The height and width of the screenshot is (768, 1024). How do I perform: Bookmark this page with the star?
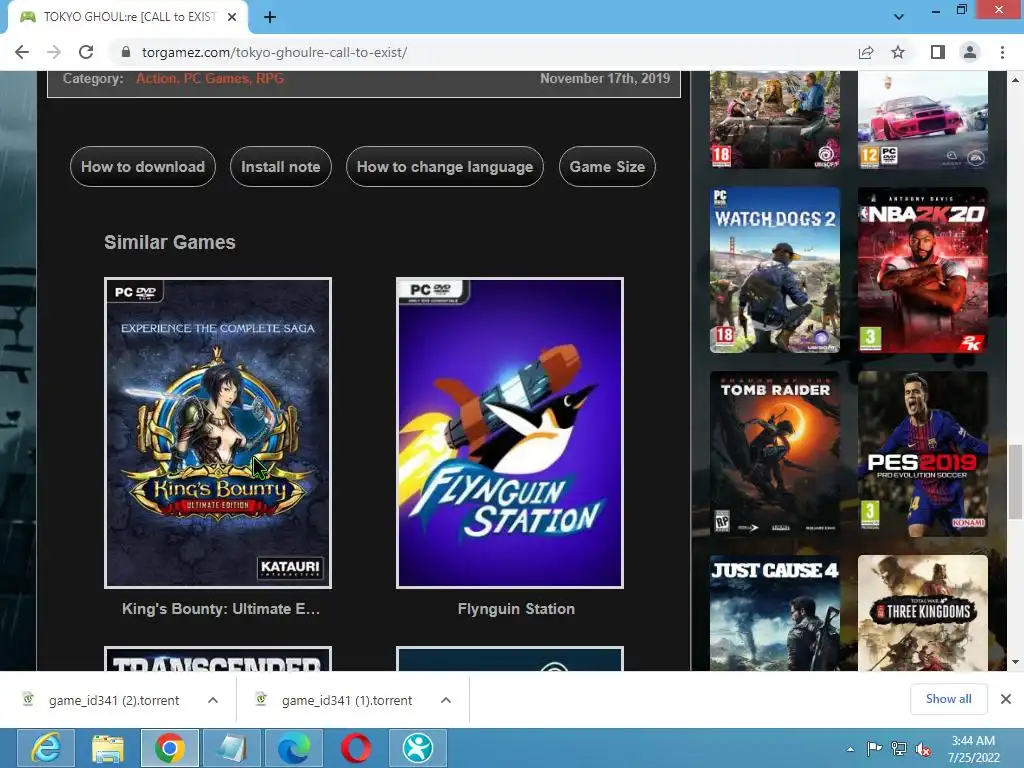tap(898, 52)
